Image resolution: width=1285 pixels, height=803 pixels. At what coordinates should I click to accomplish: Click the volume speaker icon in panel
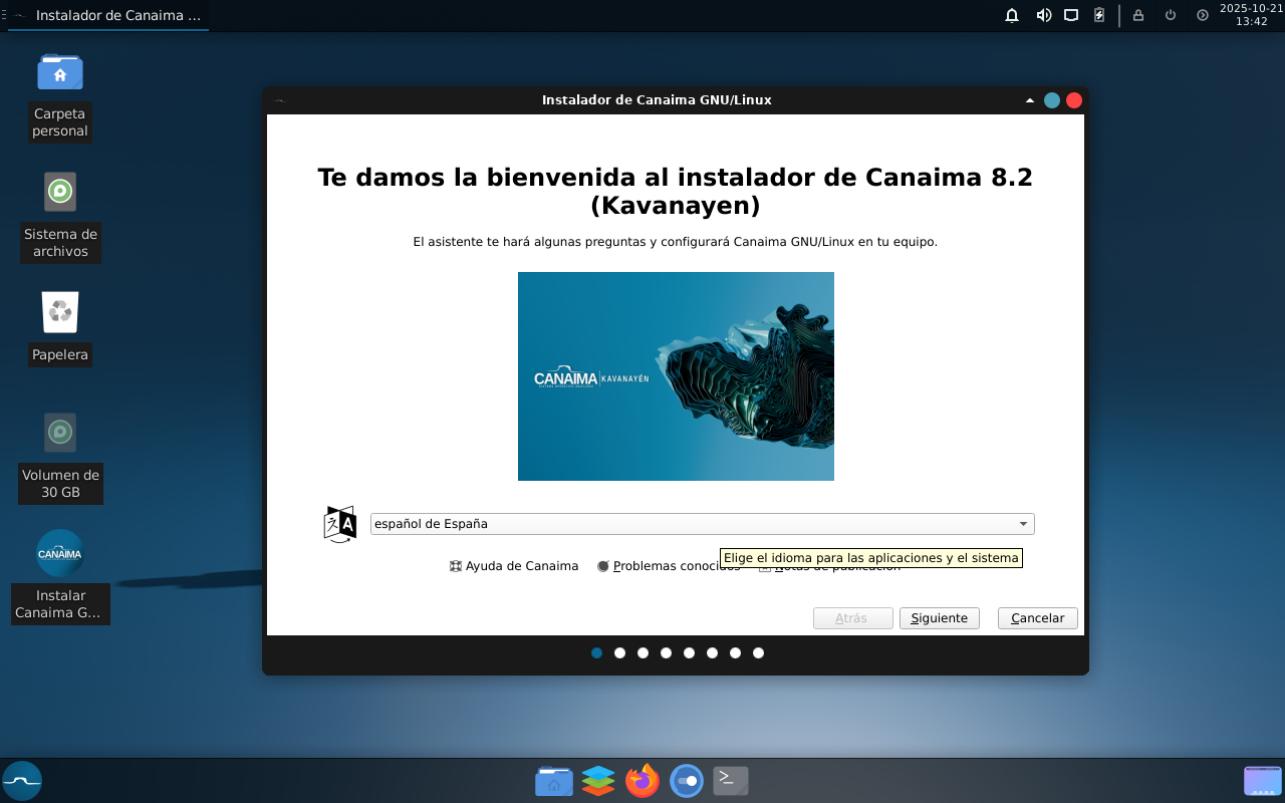tap(1043, 15)
